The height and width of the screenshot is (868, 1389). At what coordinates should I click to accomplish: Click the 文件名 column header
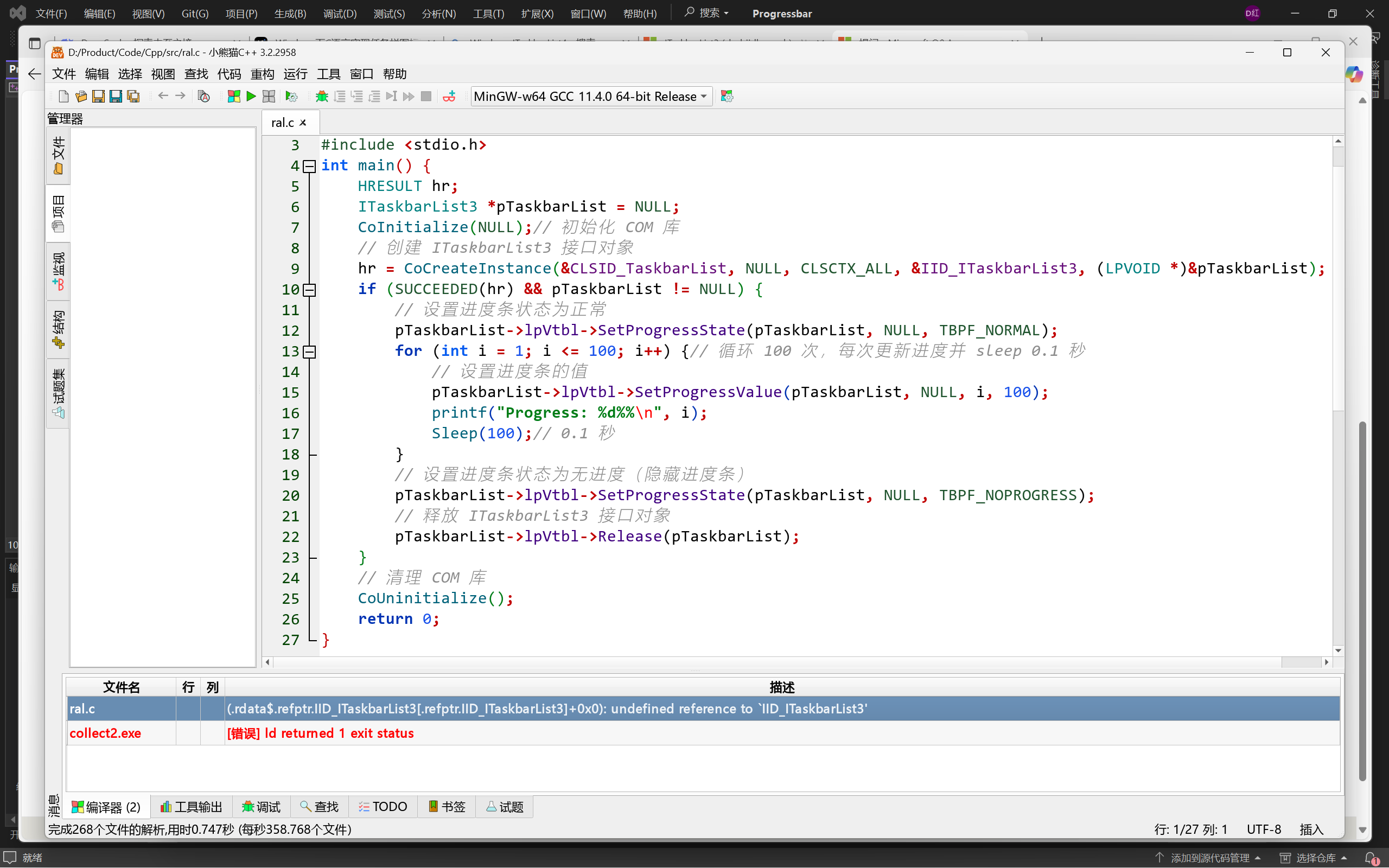[121, 687]
